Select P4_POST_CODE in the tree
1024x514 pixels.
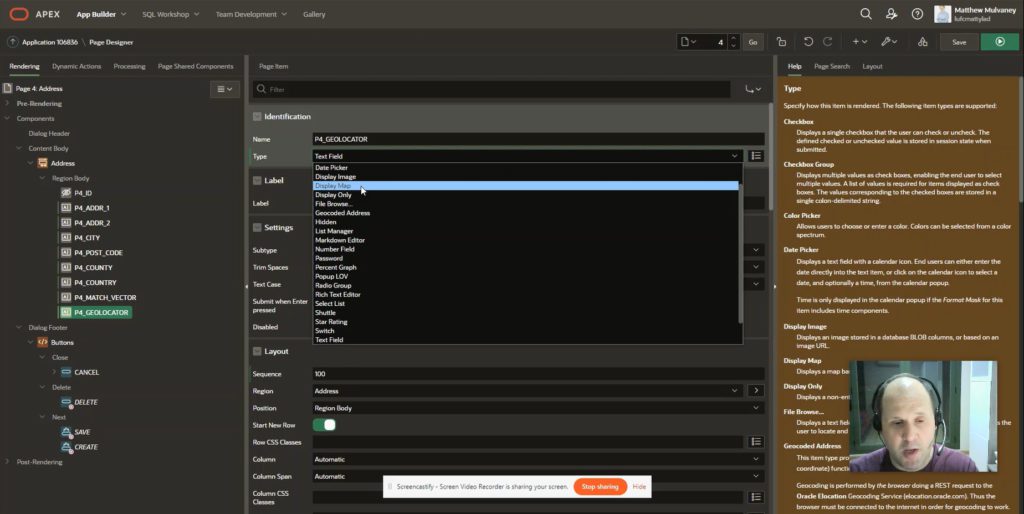coord(98,252)
